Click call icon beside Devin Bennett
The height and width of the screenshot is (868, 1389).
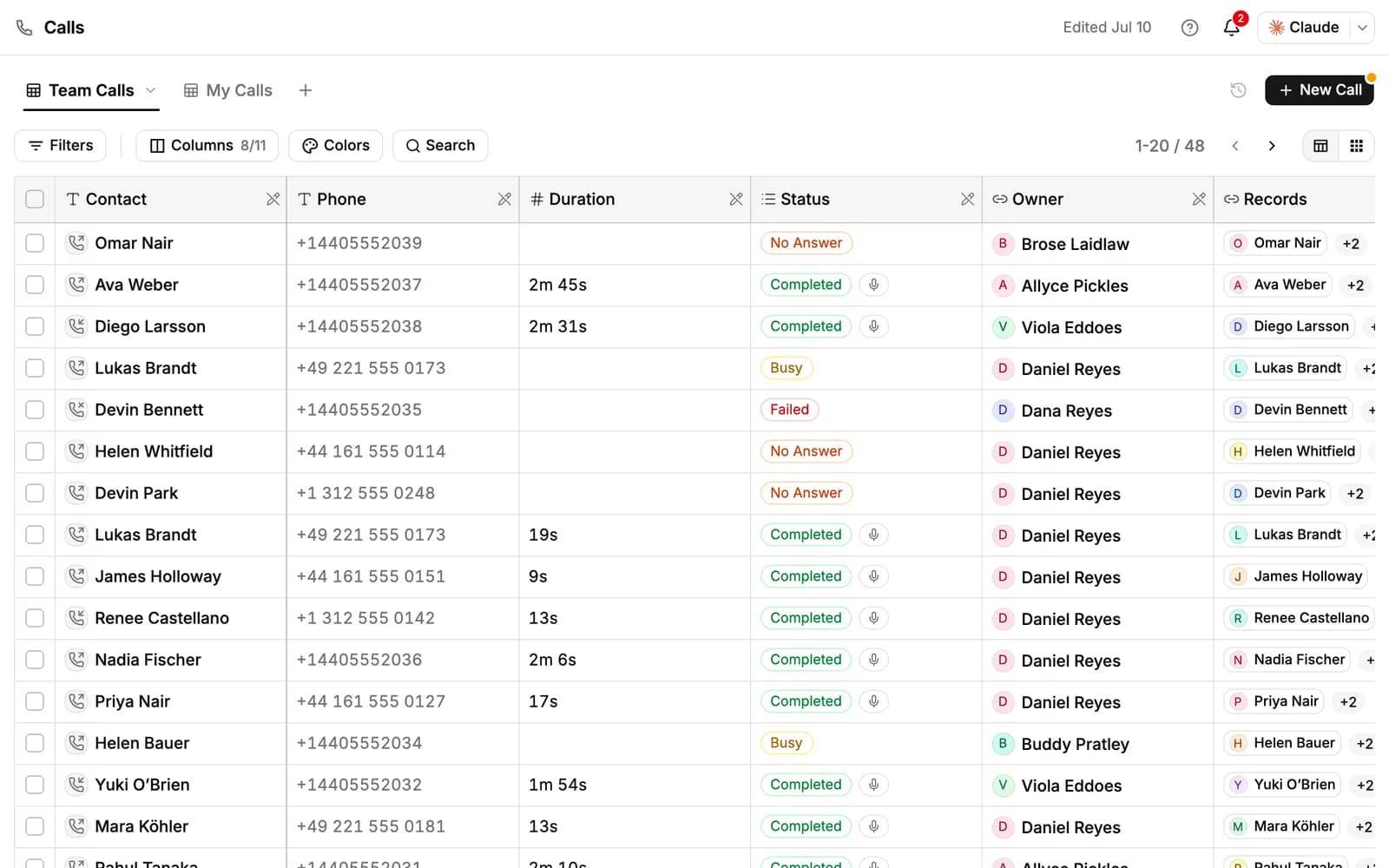pos(76,410)
